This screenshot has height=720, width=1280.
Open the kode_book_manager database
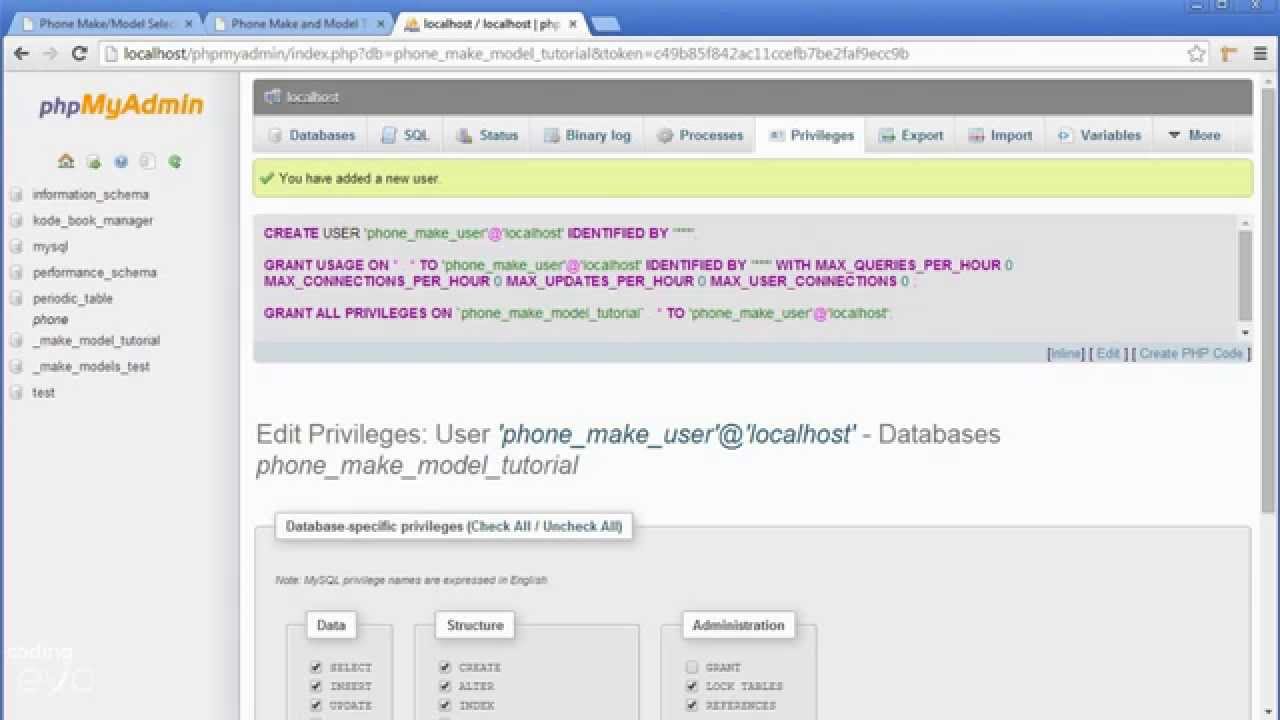pos(92,221)
